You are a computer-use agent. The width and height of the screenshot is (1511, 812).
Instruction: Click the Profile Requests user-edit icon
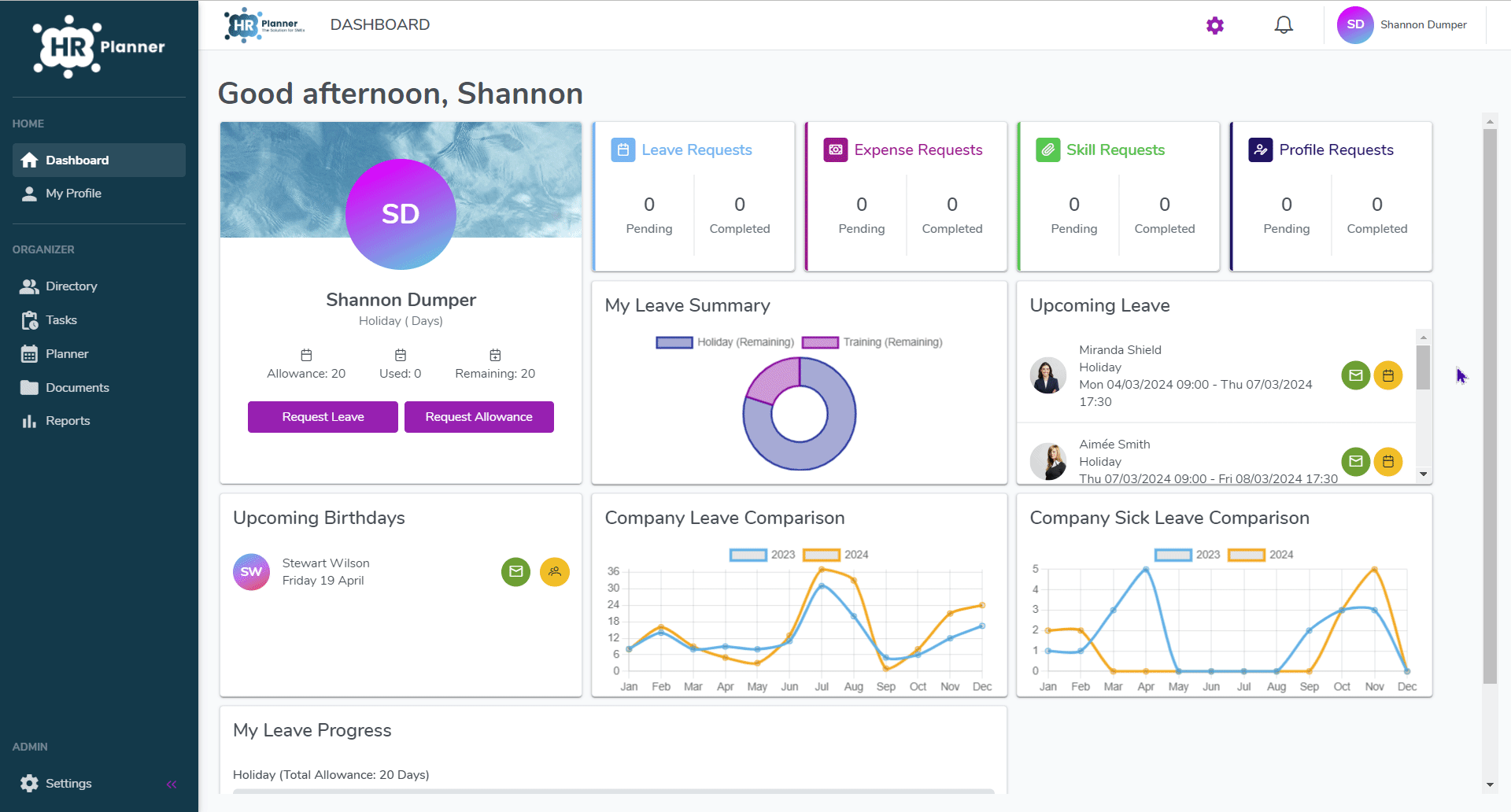(1261, 149)
